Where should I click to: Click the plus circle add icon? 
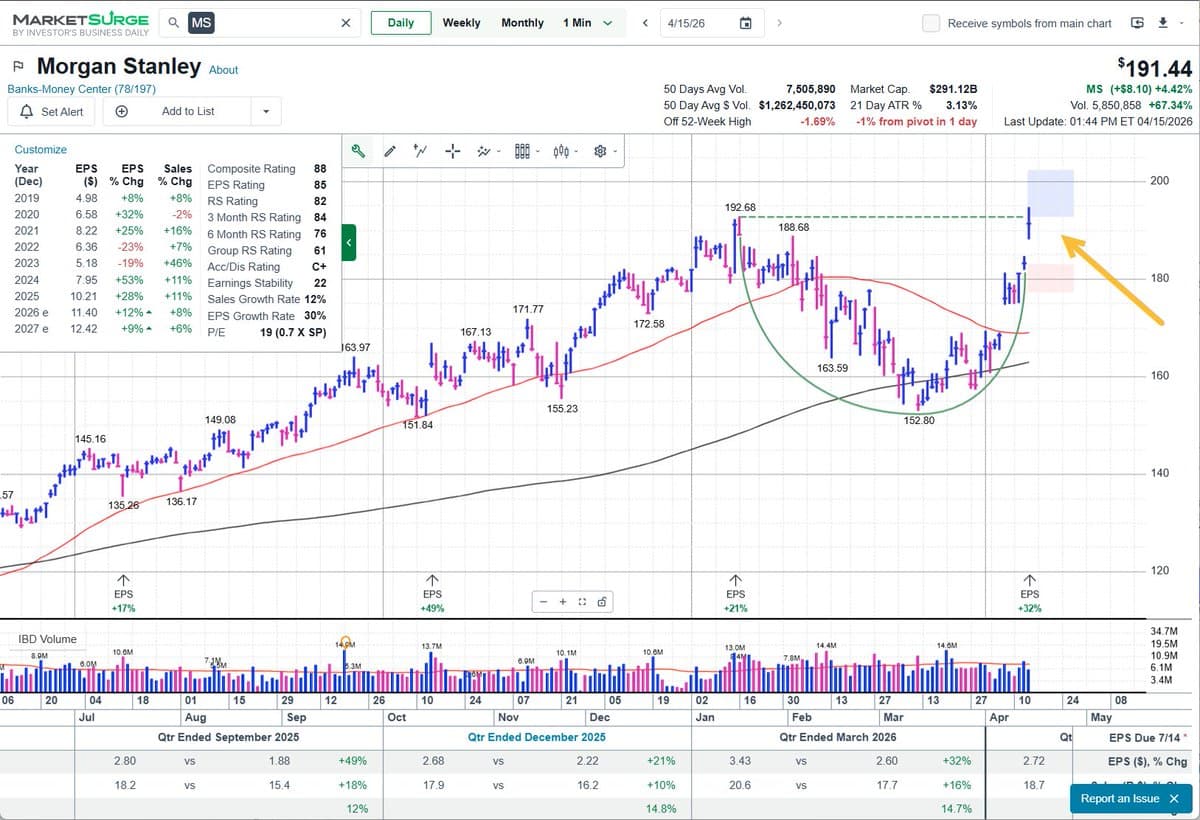tap(120, 111)
